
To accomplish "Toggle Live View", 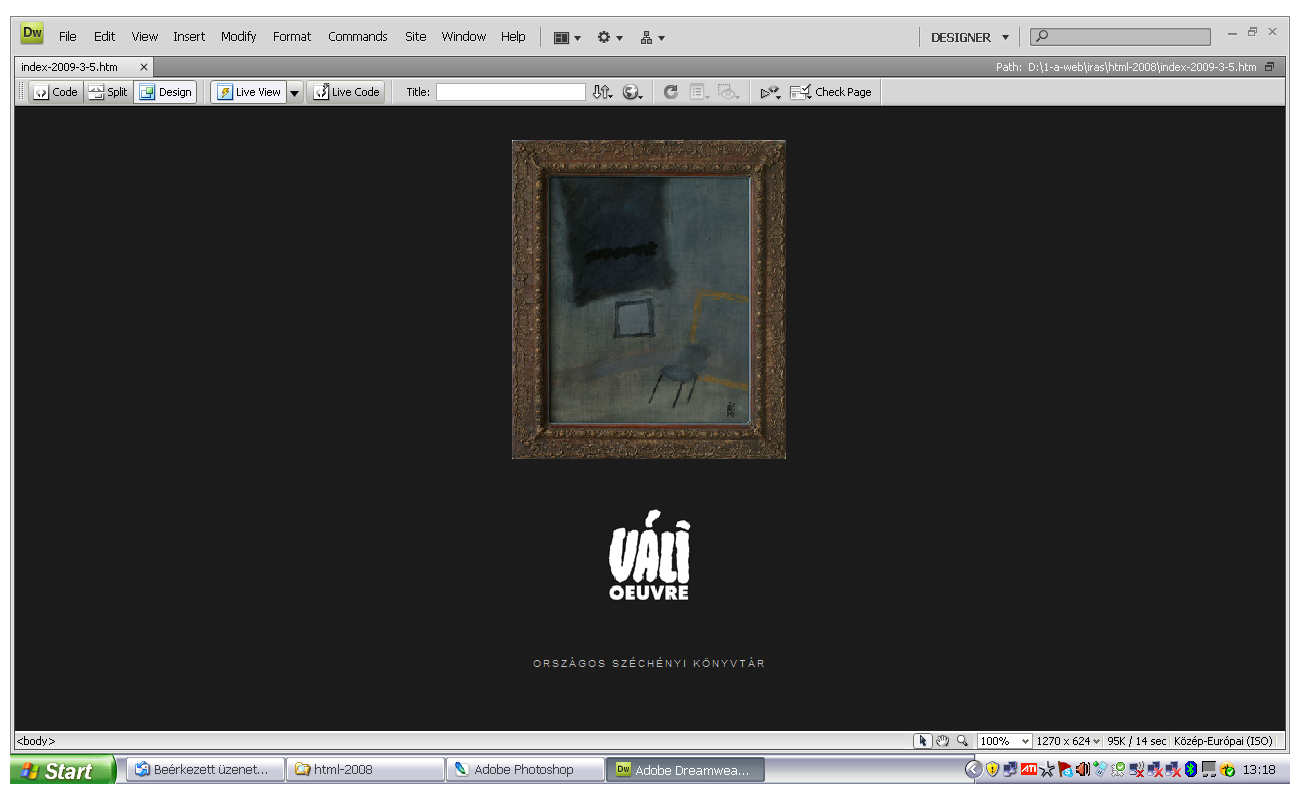I will click(x=249, y=92).
